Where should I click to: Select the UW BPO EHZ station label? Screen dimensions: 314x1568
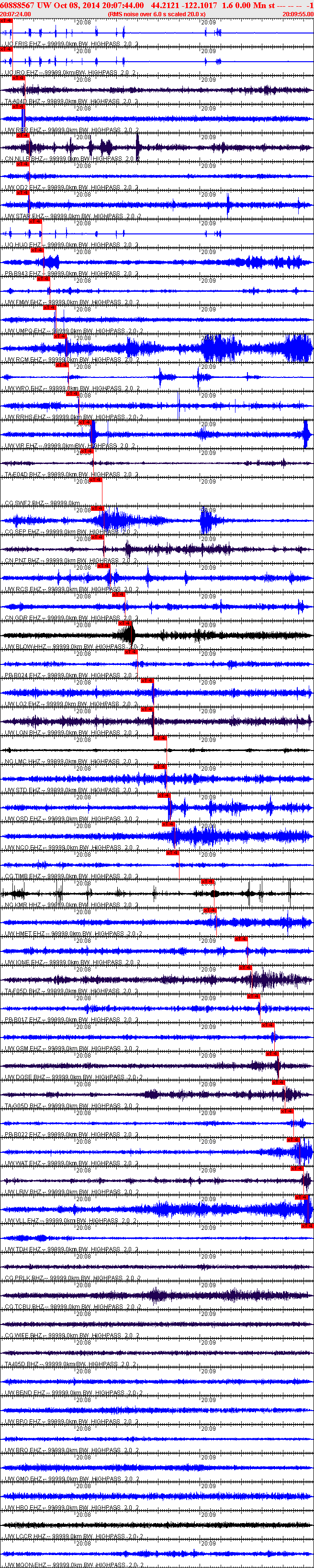[71, 1421]
